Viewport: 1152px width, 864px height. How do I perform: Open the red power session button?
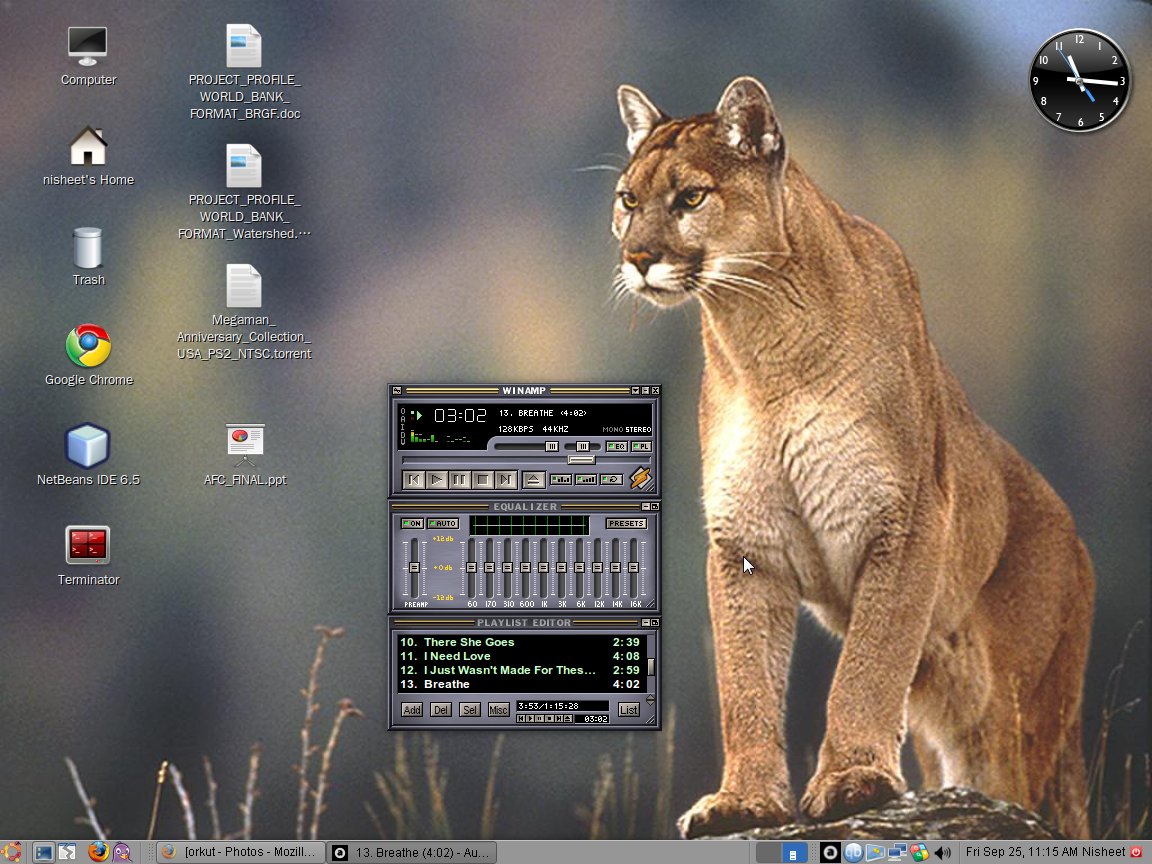click(x=1136, y=852)
